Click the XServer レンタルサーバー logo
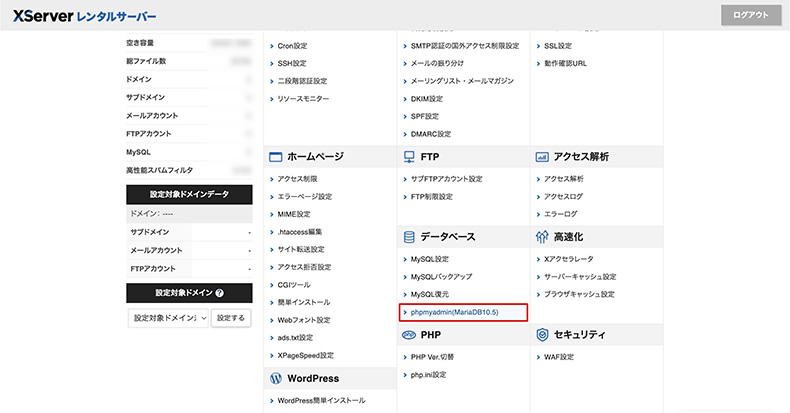Image resolution: width=790 pixels, height=413 pixels. tap(85, 16)
